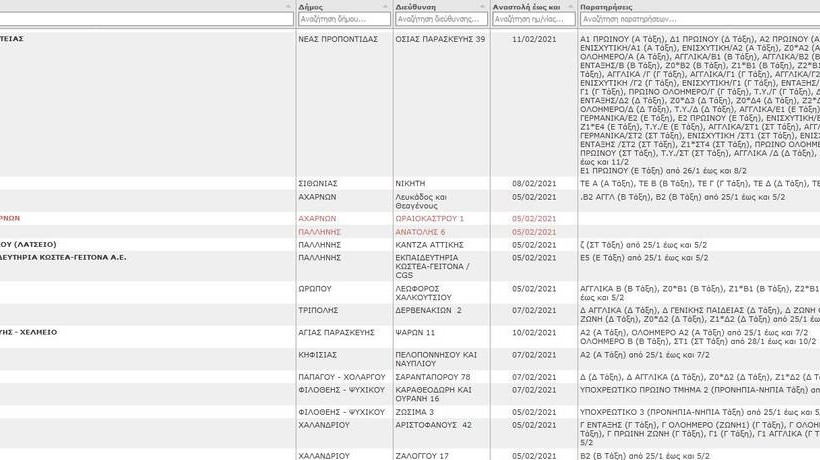The image size is (820, 460).
Task: Select the ΣΙΘΩΝΙΑΣ row
Action: [x=319, y=184]
